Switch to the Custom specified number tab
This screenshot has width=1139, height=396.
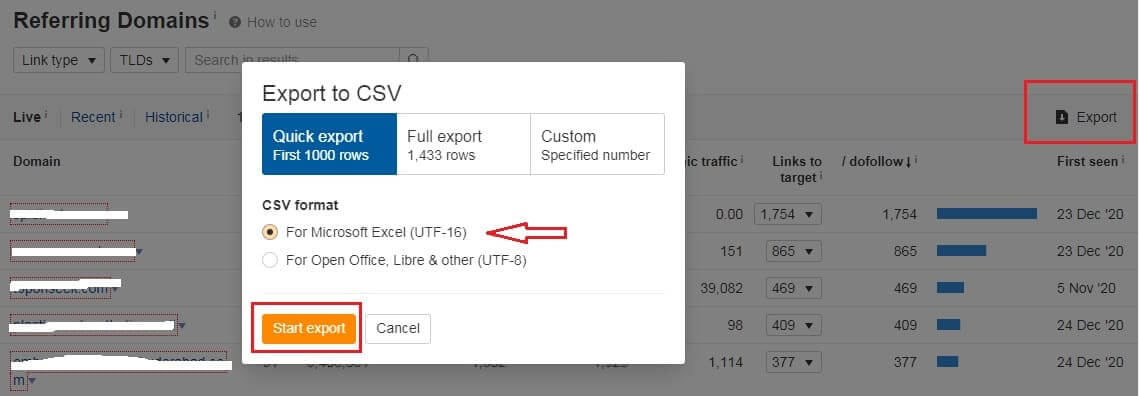(597, 144)
